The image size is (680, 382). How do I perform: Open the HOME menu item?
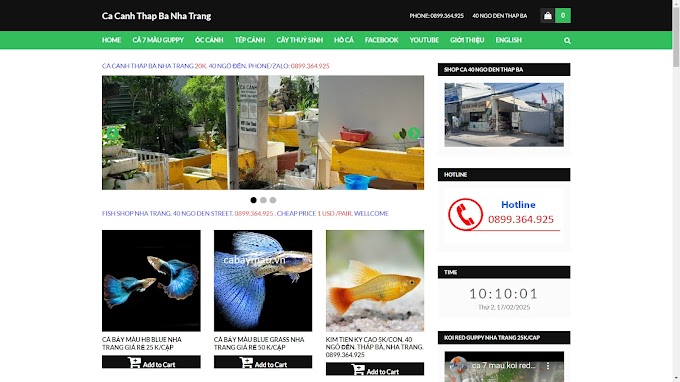click(111, 40)
